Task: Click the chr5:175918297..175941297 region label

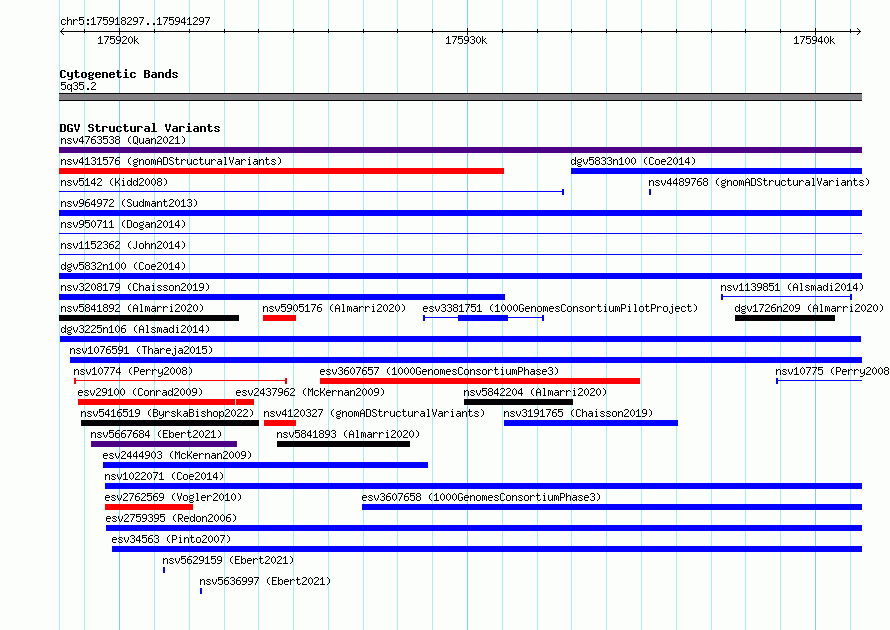Action: point(135,21)
